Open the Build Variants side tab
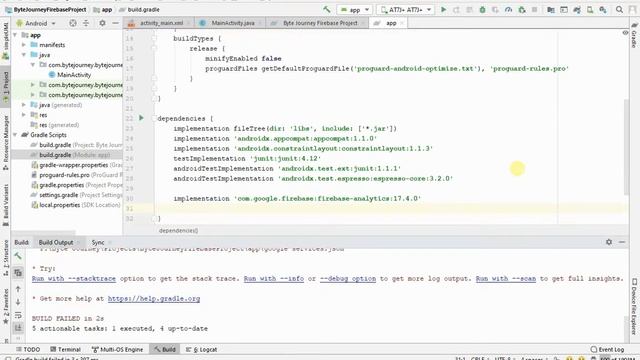The width and height of the screenshot is (640, 360). [x=5, y=204]
